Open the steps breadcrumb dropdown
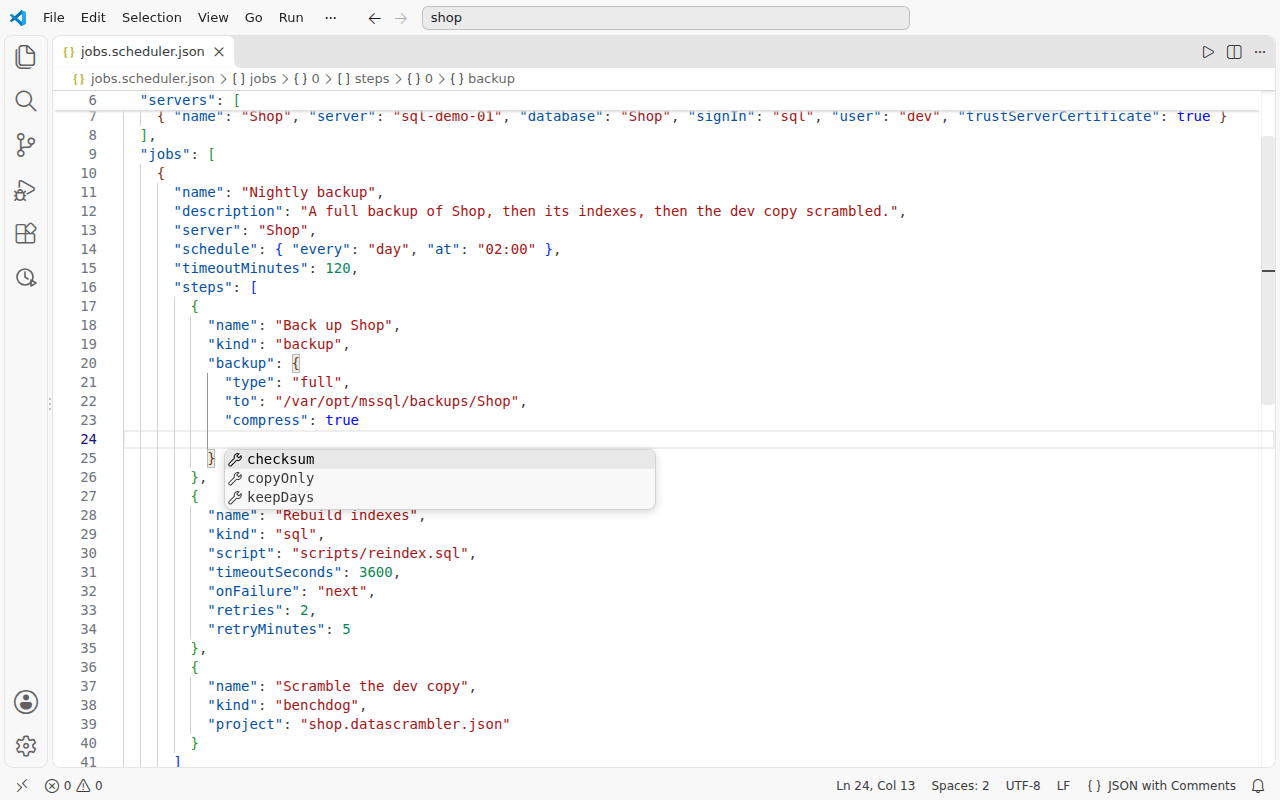The width and height of the screenshot is (1280, 800). (362, 78)
